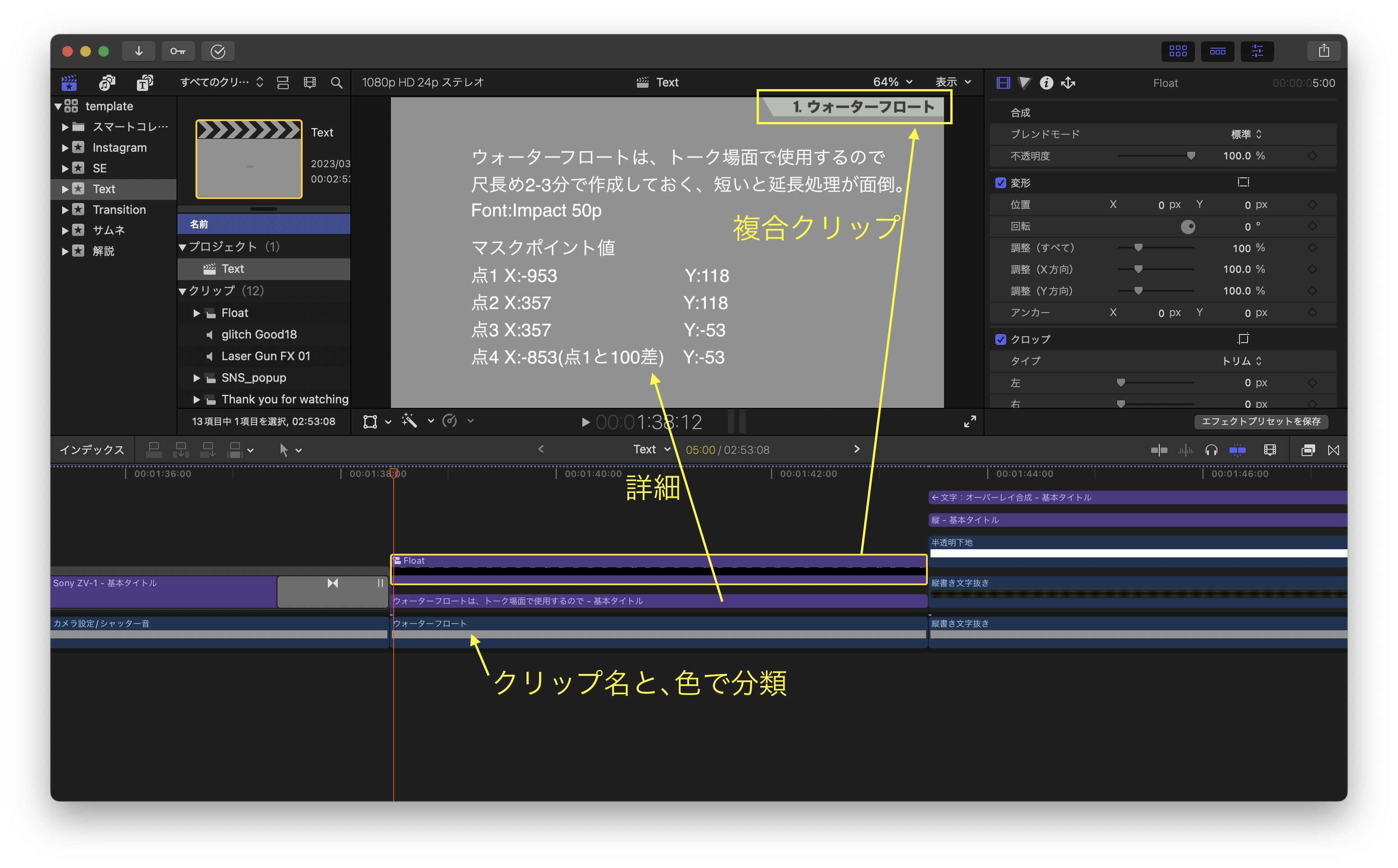Expand the Float clip in browser
The image size is (1398, 868).
coord(196,313)
